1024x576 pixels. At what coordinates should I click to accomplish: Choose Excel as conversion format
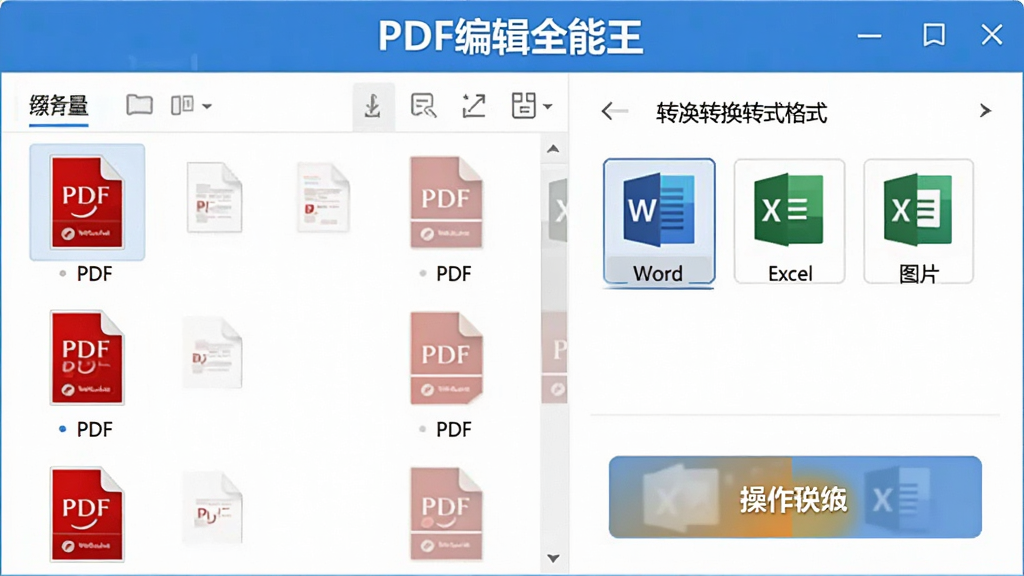[x=789, y=221]
